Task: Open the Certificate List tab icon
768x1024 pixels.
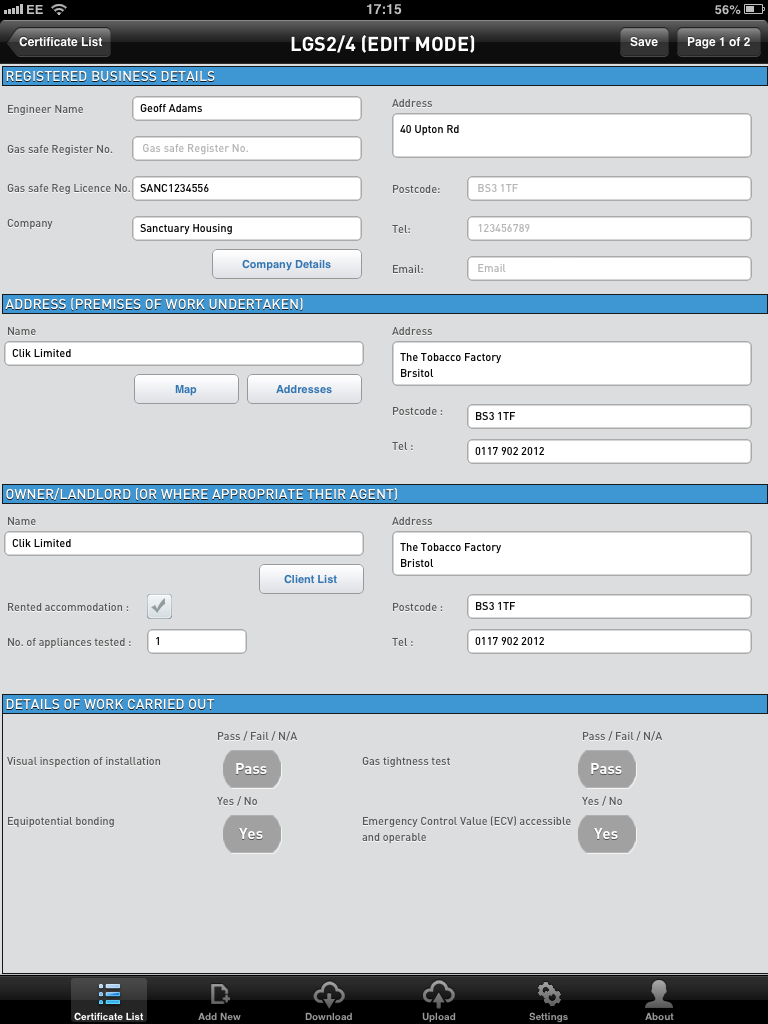Action: pos(109,994)
